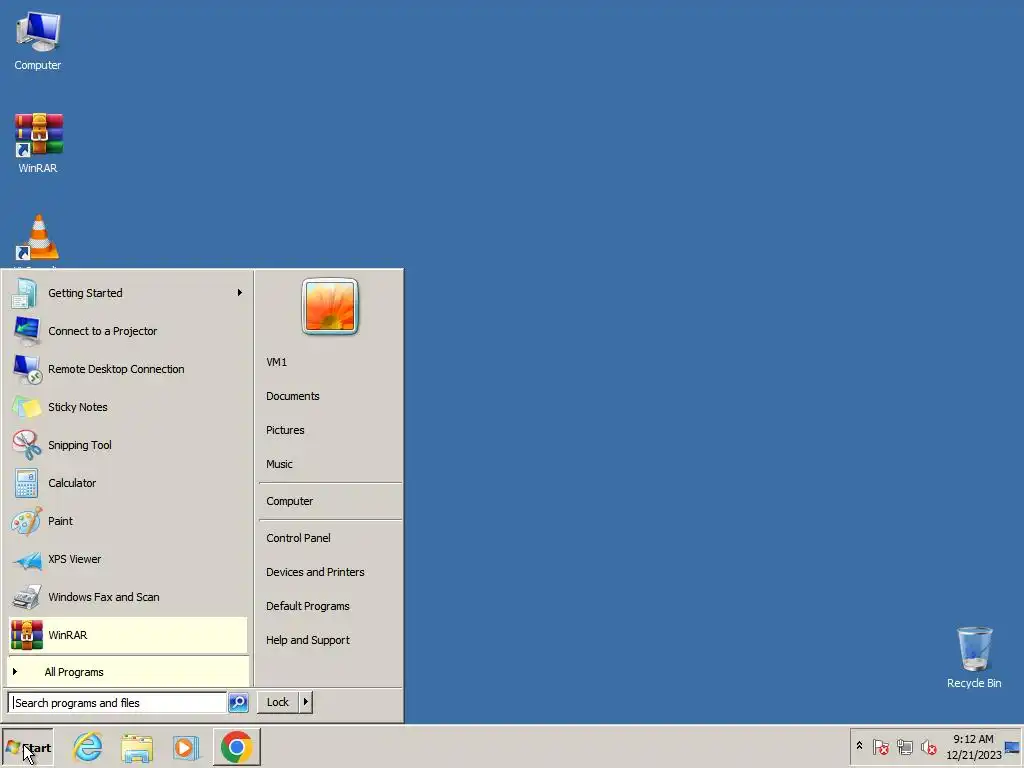Screen dimensions: 1024x768
Task: Click the network tray icon
Action: (904, 747)
